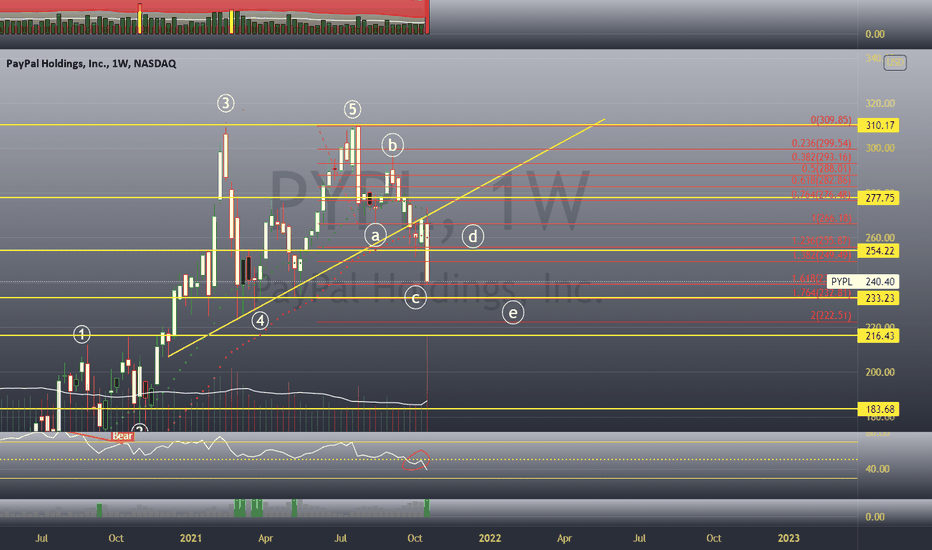
Task: Click the 0.236(299.54) Fibonacci level label
Action: tap(821, 143)
